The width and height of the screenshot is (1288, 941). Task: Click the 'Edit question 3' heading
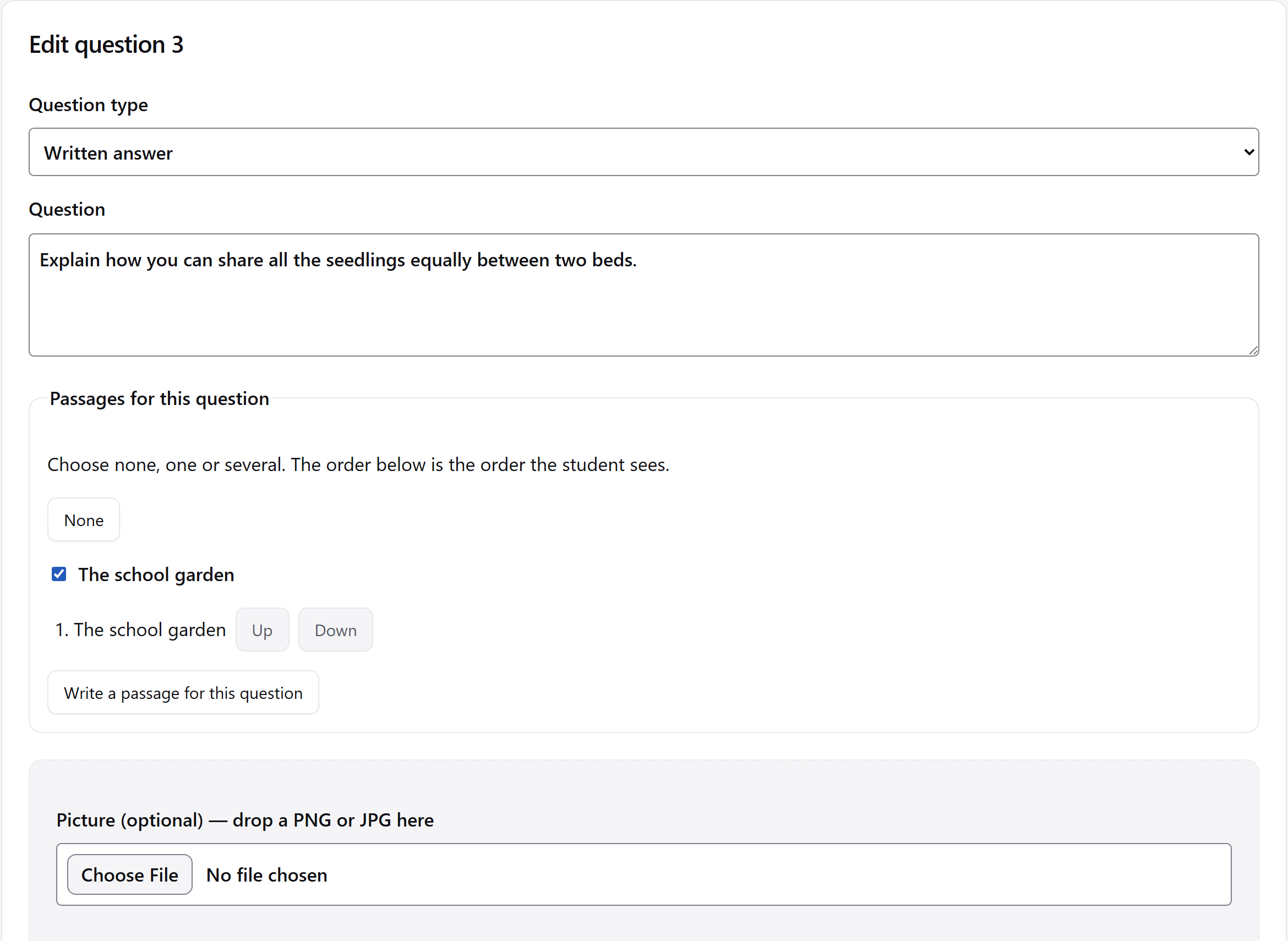pos(107,45)
